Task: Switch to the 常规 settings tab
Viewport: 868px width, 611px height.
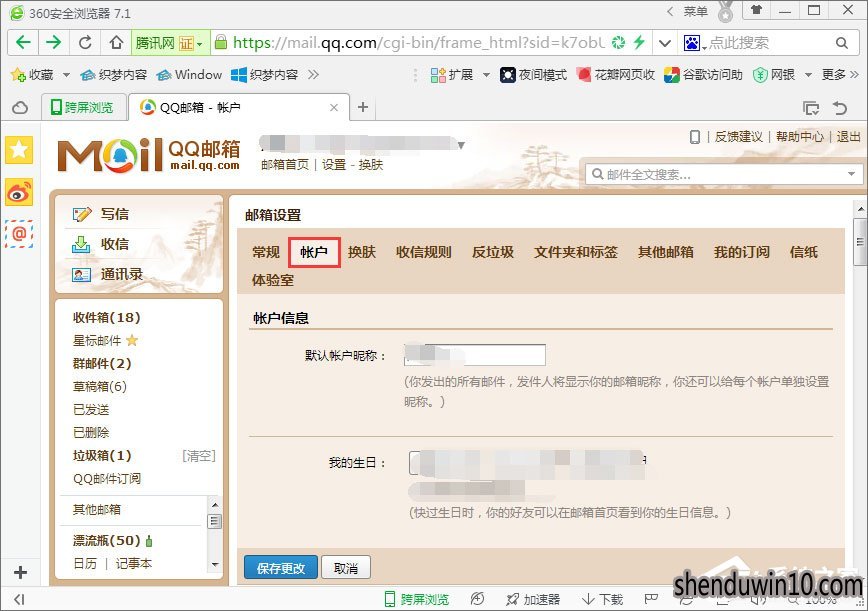Action: point(266,252)
